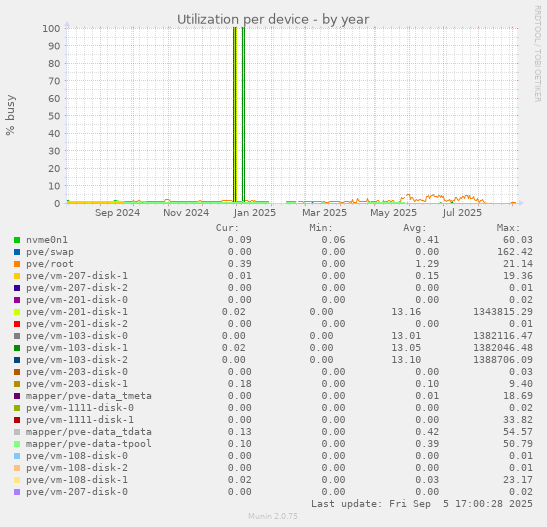Select the pve/vm-108-disk-1 legend label
Image resolution: width=547 pixels, height=527 pixels.
(x=77, y=480)
